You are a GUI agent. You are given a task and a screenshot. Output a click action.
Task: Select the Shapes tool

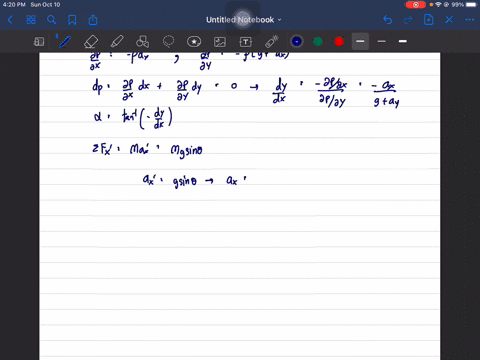coord(142,42)
